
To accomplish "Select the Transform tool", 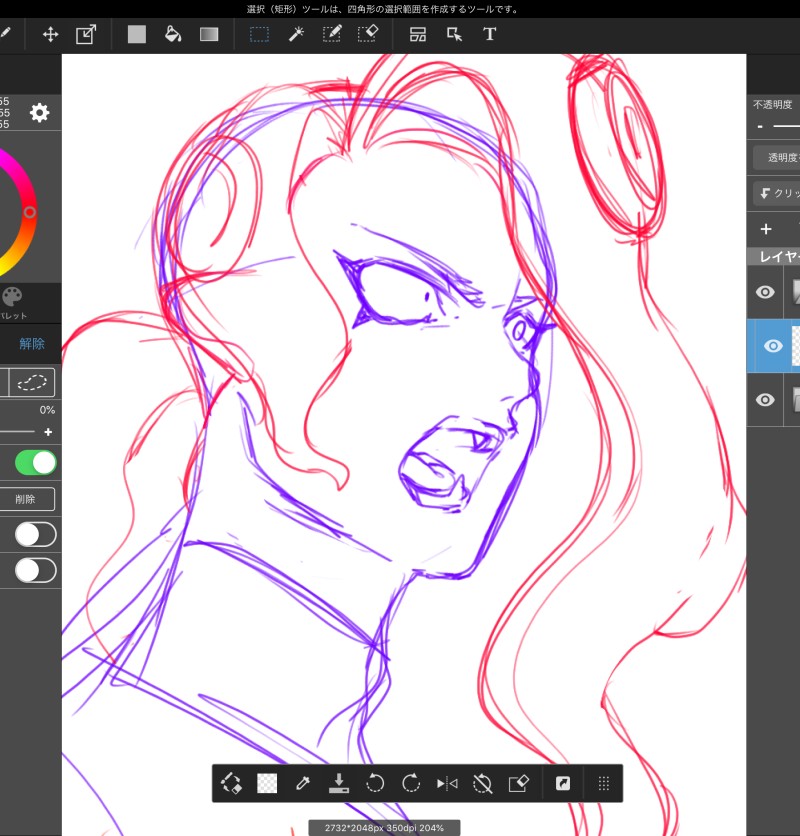I will (x=86, y=35).
